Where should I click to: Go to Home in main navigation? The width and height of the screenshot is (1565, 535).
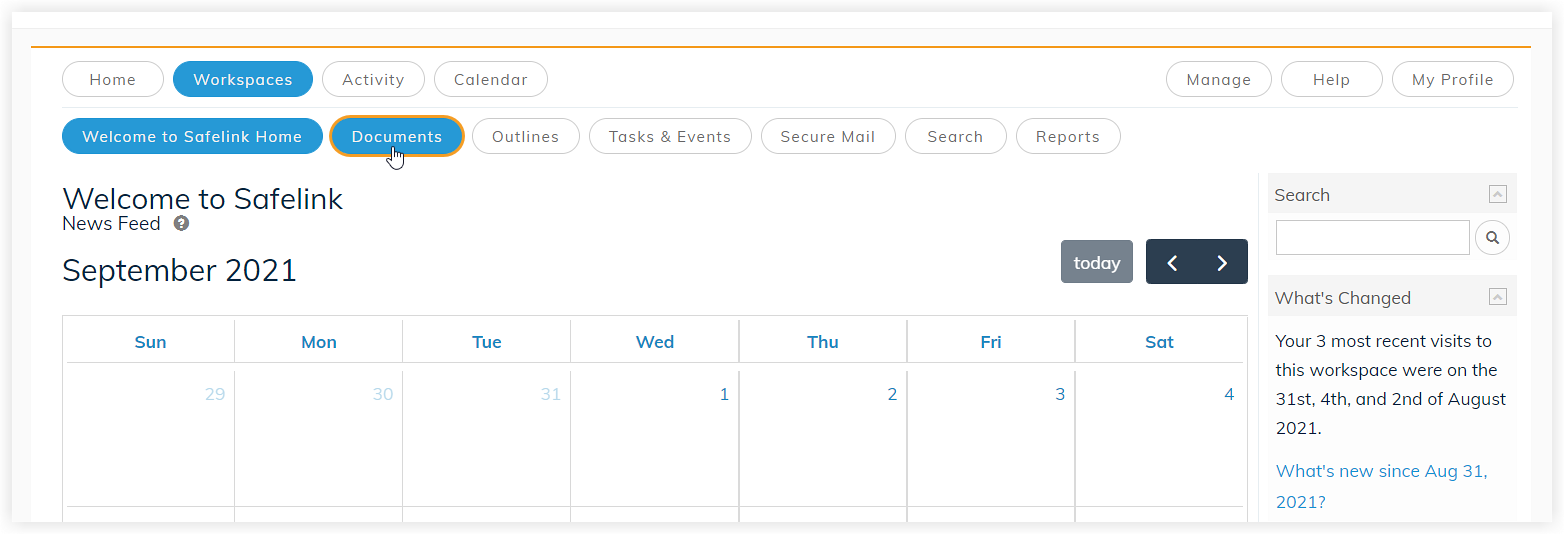point(113,80)
